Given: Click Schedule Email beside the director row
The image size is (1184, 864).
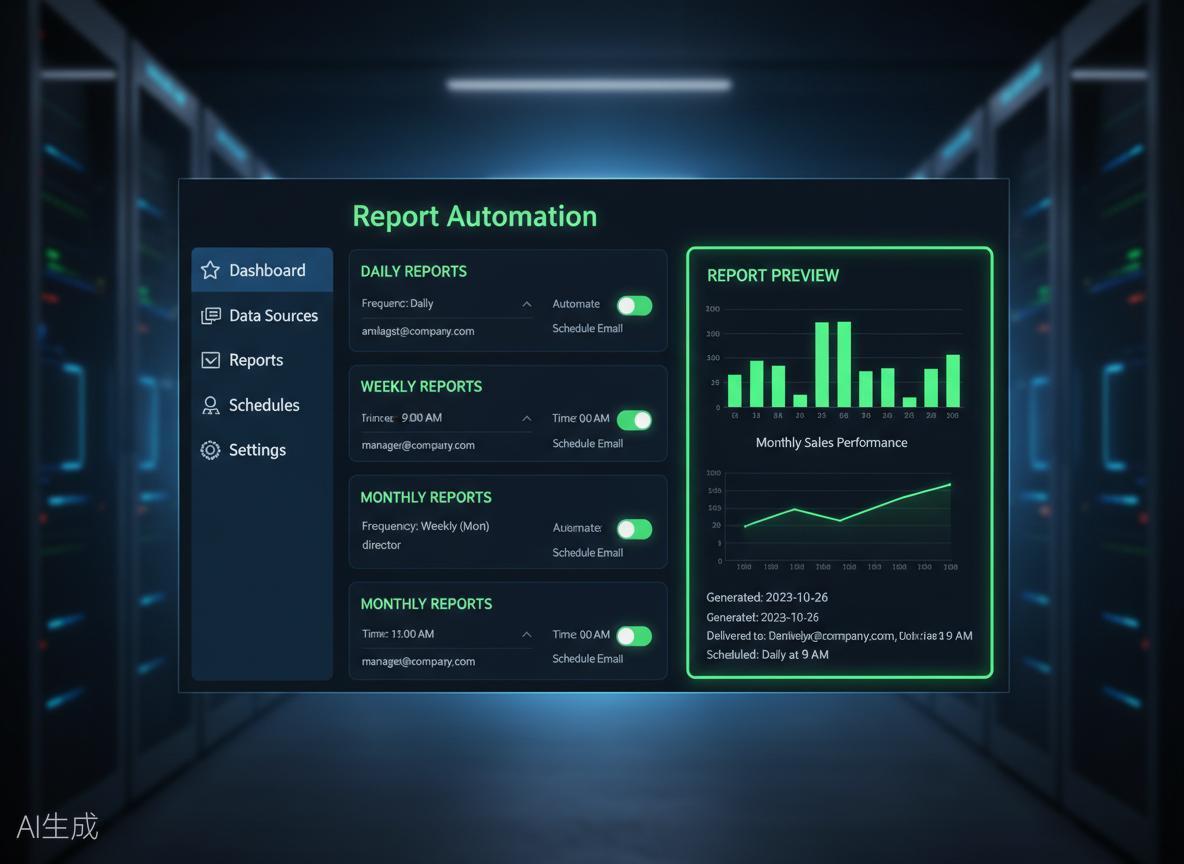Looking at the screenshot, I should pos(587,553).
